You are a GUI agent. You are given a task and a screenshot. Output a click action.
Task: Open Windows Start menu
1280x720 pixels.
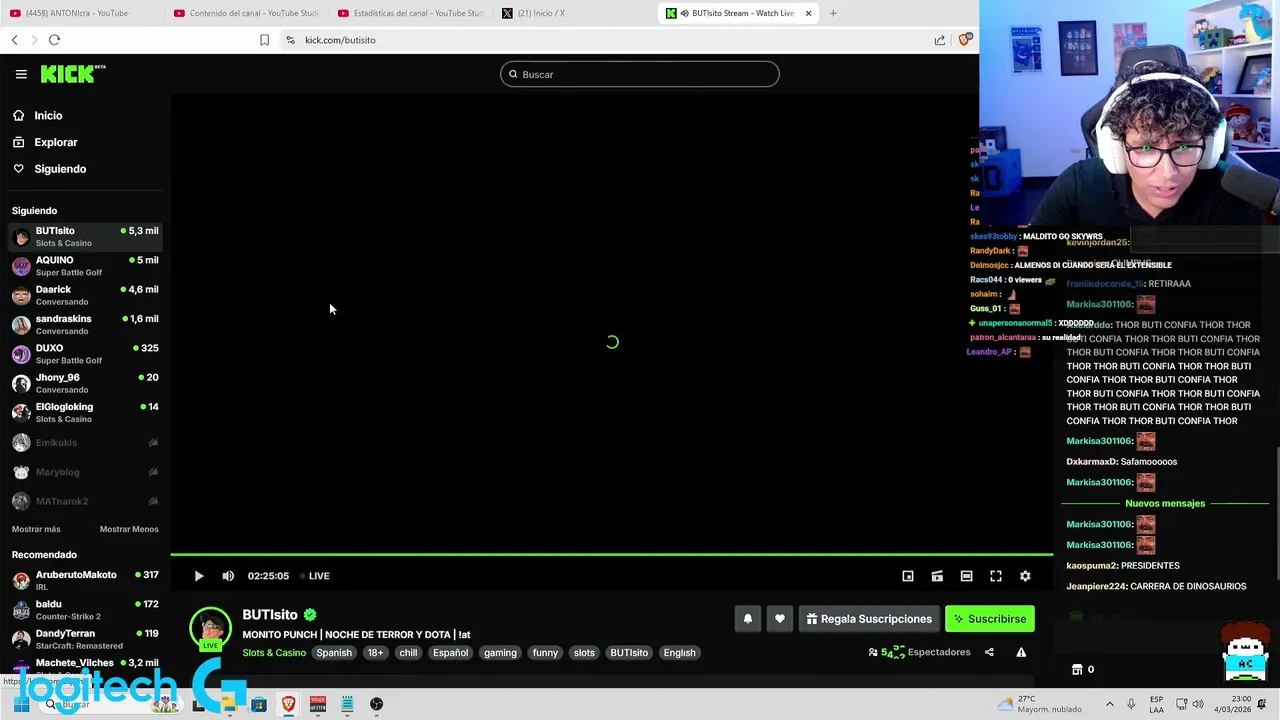21,704
